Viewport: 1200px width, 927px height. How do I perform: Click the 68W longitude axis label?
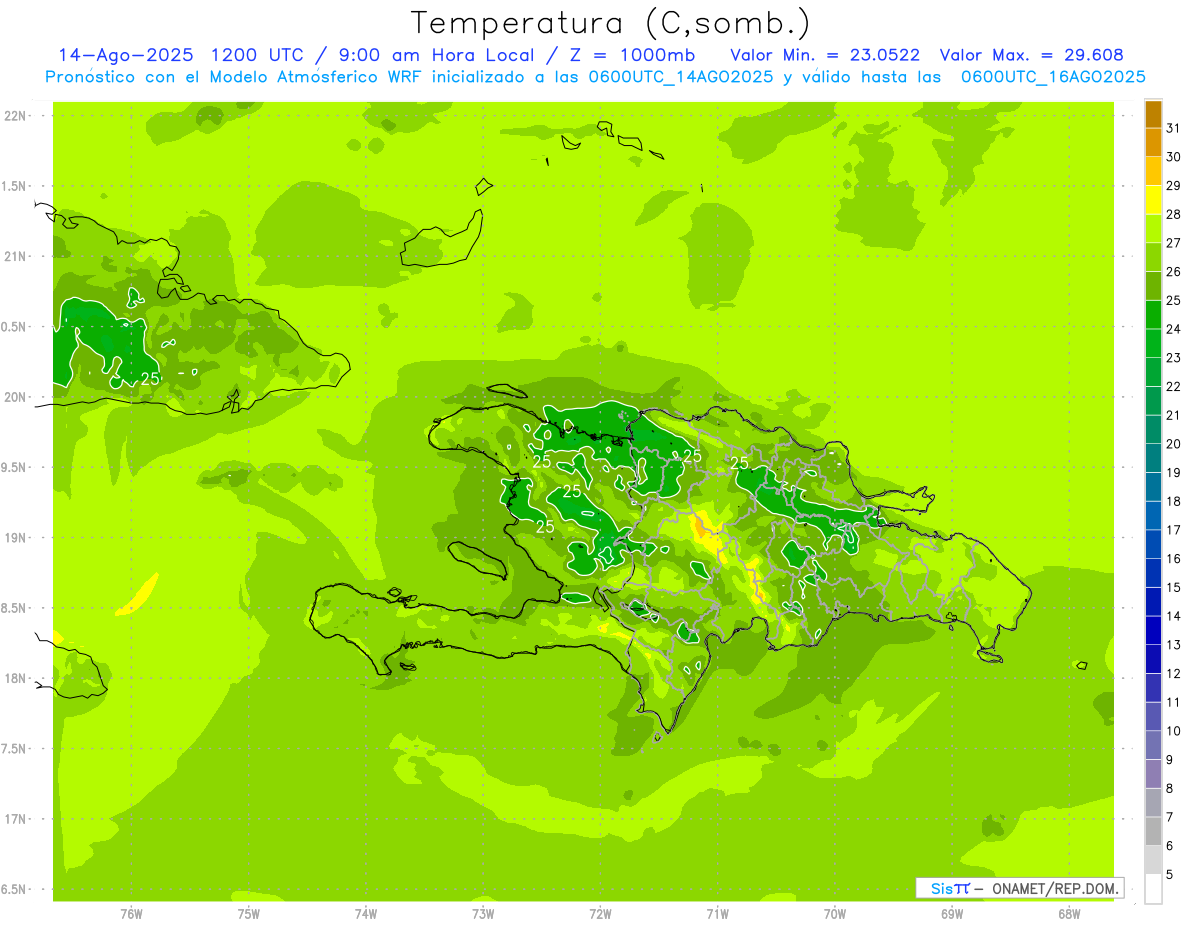click(x=1068, y=913)
